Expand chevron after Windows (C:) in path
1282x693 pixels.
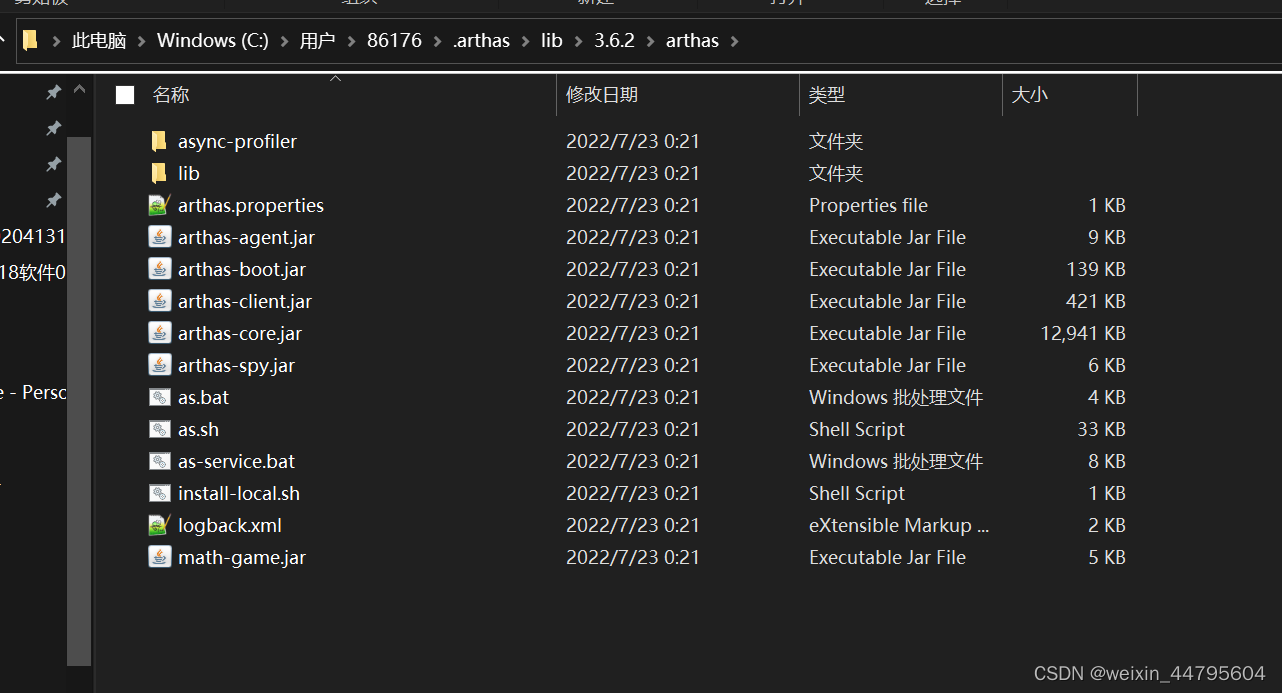coord(284,41)
